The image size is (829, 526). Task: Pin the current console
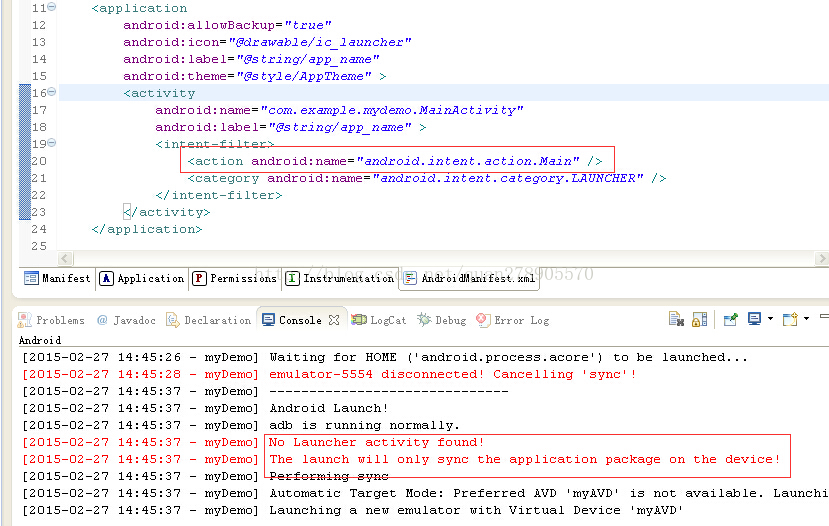point(731,319)
